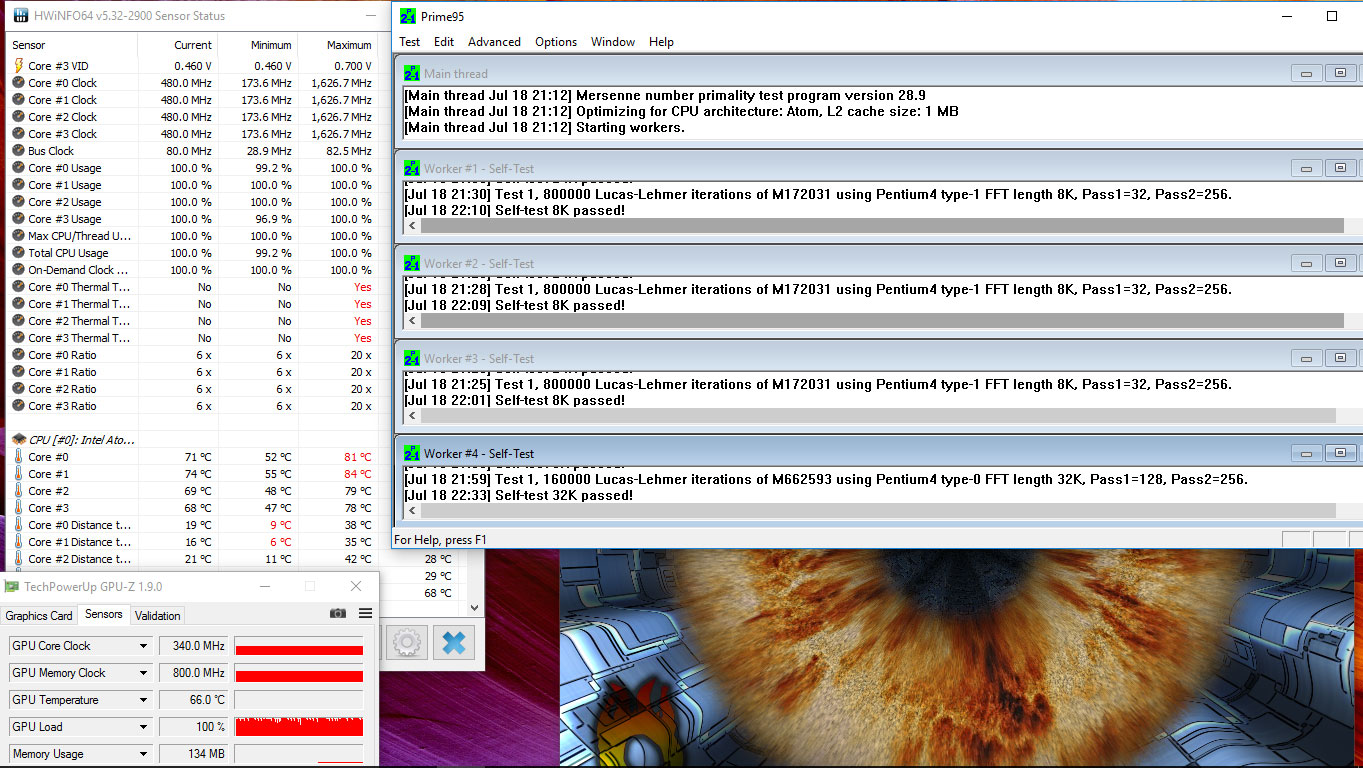Click the icon beside Total CPU Usage
The image size is (1363, 768).
[x=18, y=253]
